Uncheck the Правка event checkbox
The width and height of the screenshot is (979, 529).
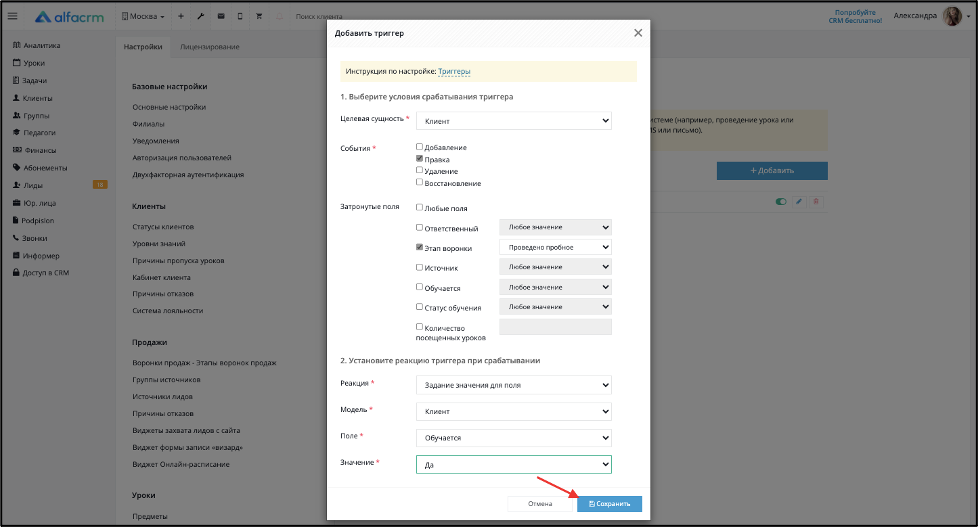click(x=419, y=159)
